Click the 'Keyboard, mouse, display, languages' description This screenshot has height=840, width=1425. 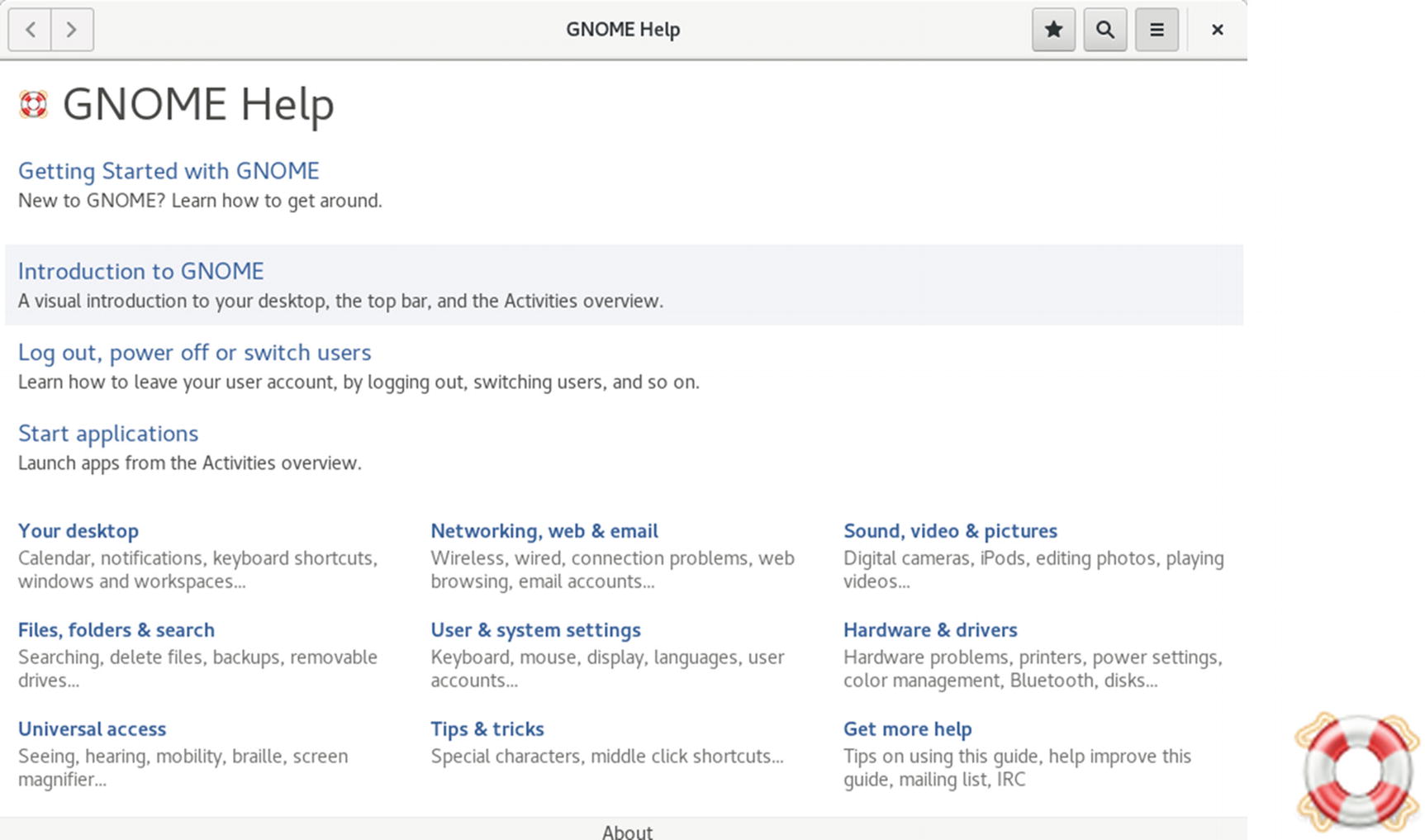(x=607, y=668)
